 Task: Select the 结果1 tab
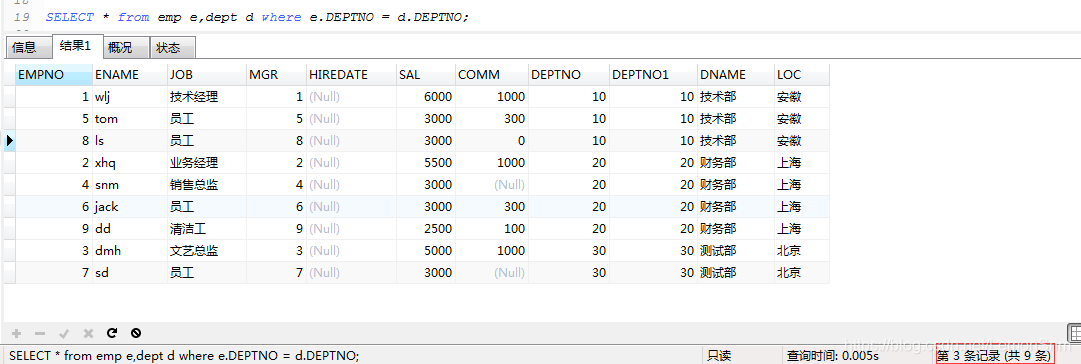(77, 46)
